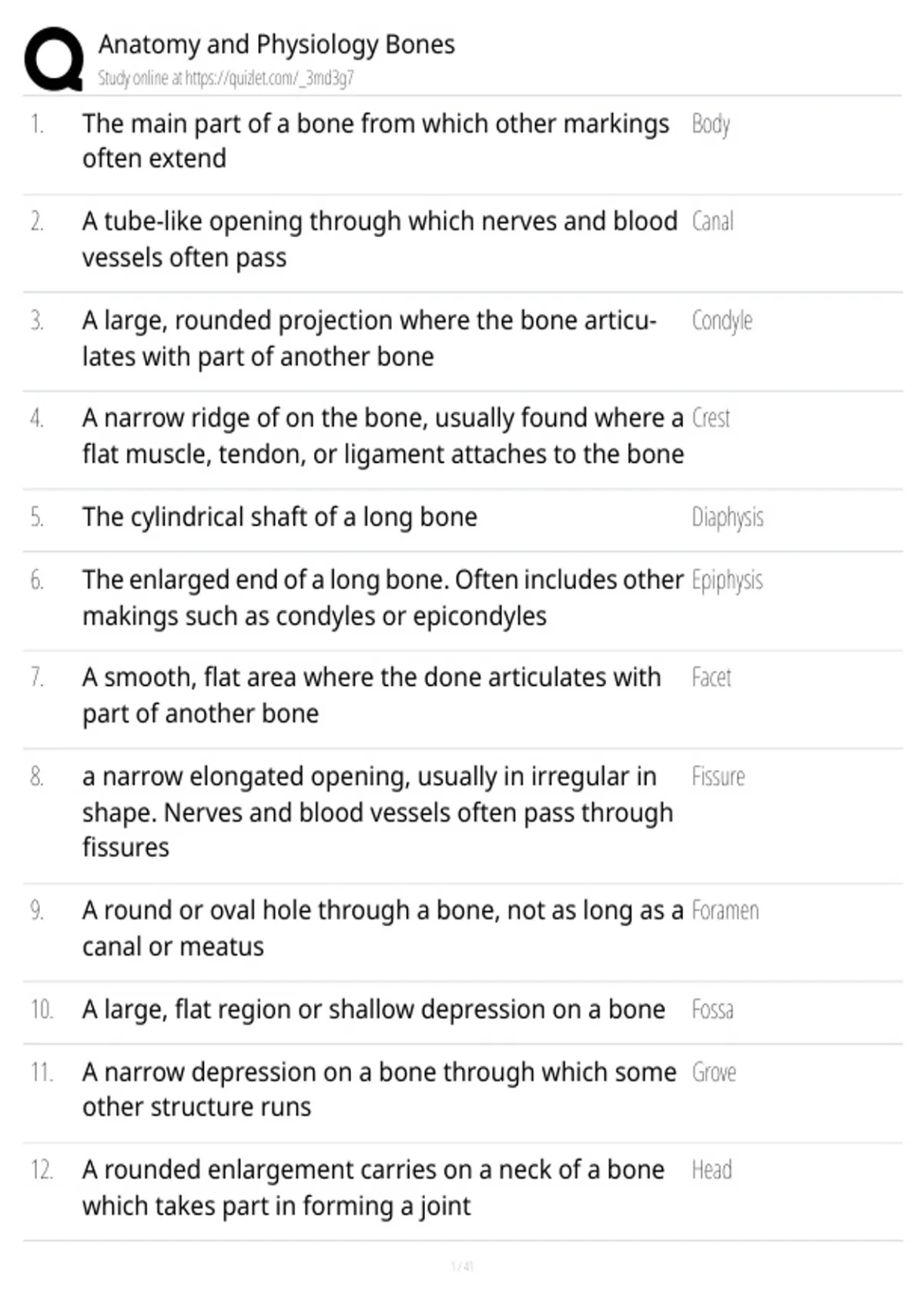Click the item number 10 label
Image resolution: width=924 pixels, height=1309 pixels.
coord(42,1009)
